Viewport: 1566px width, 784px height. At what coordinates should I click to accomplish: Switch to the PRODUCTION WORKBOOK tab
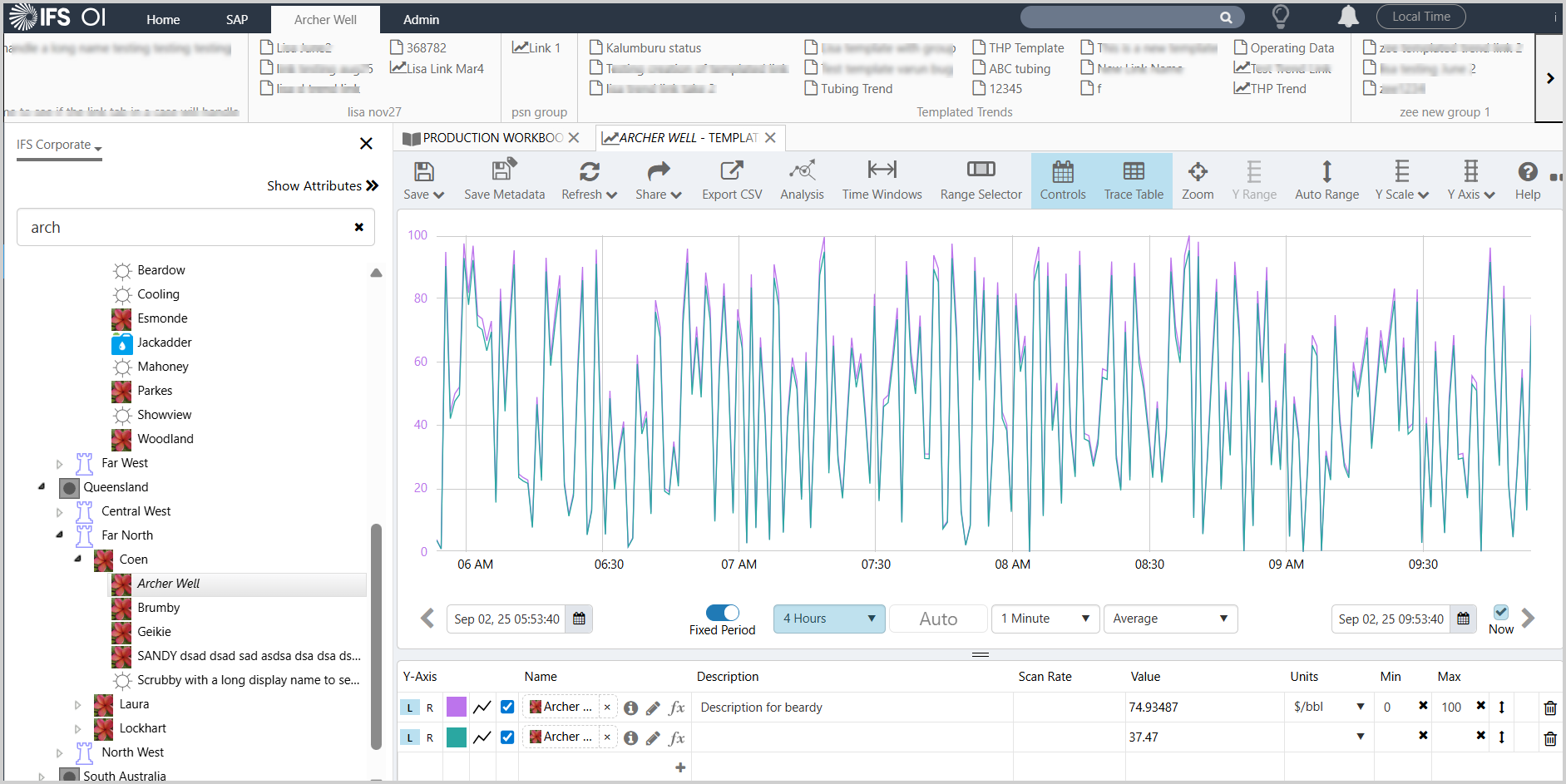(x=484, y=138)
